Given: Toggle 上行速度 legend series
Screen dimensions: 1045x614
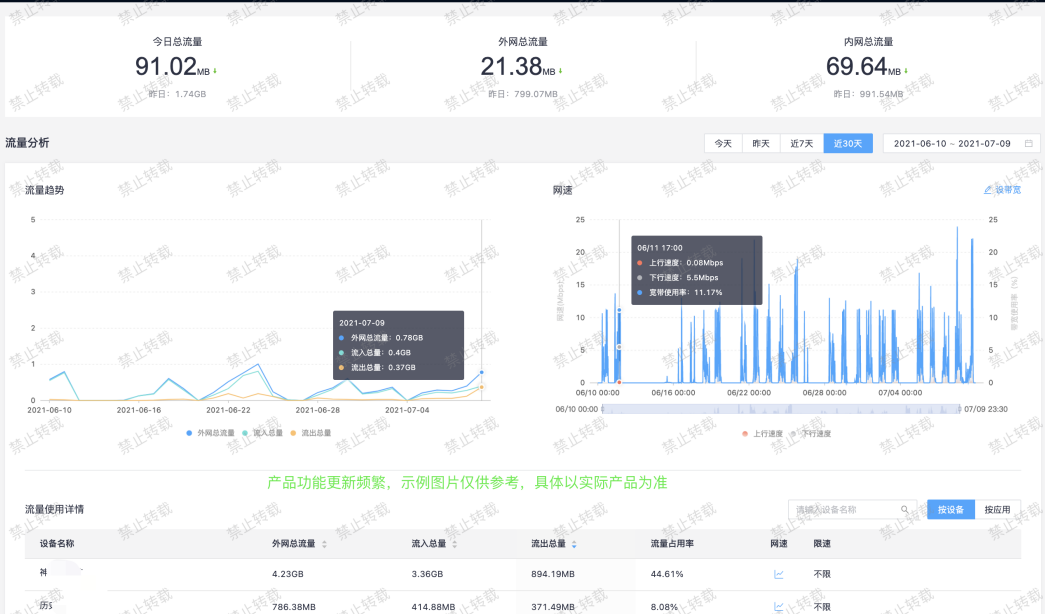Looking at the screenshot, I should pyautogui.click(x=762, y=433).
